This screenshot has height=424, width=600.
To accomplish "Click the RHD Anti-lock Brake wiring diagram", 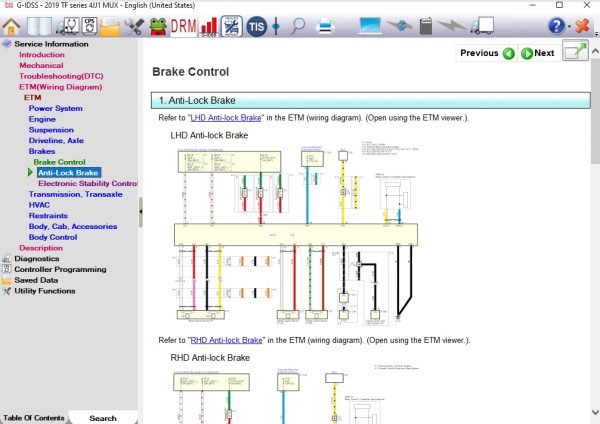I will (295, 394).
